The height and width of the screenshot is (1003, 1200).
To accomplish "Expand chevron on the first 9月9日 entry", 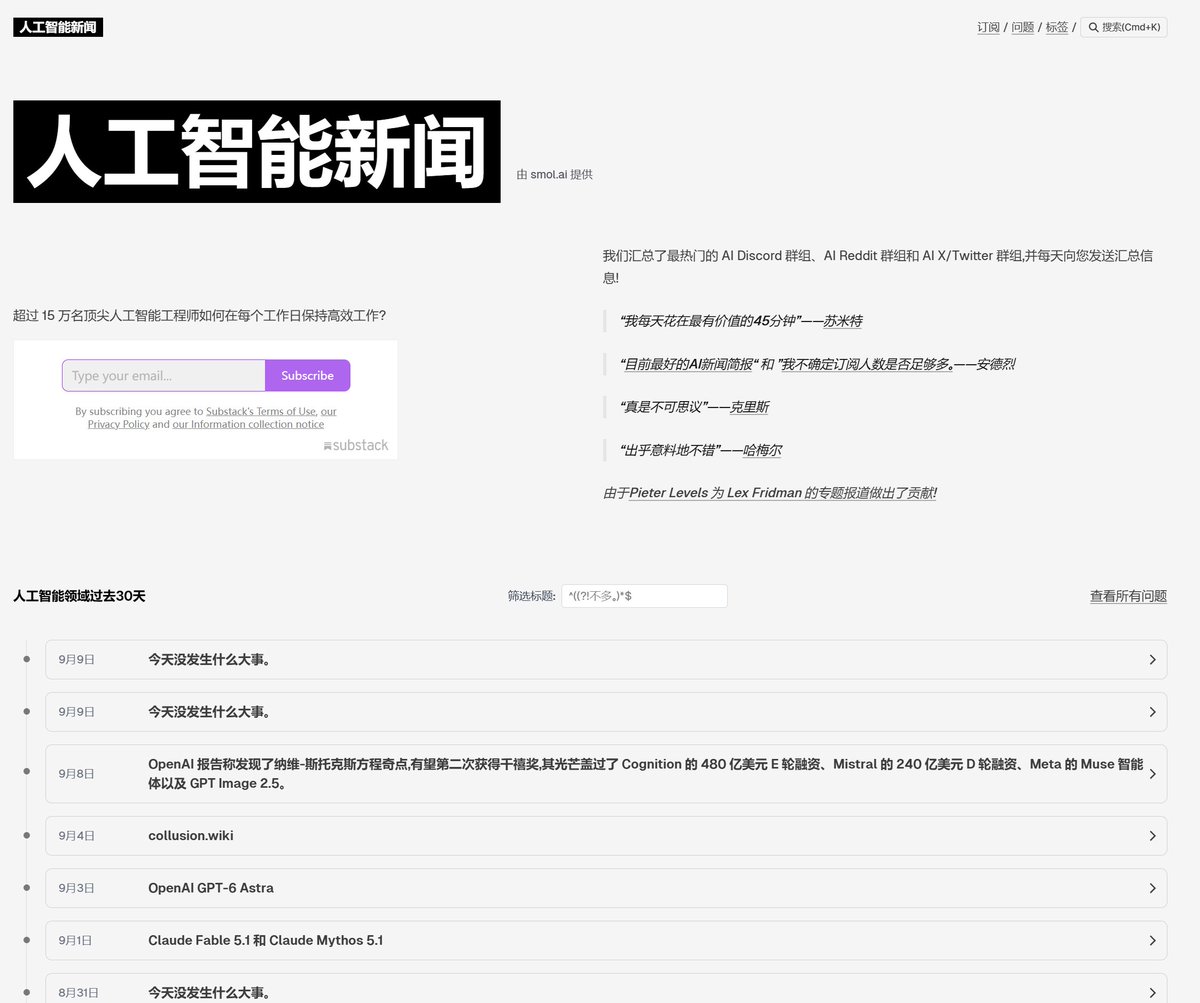I will 1152,660.
